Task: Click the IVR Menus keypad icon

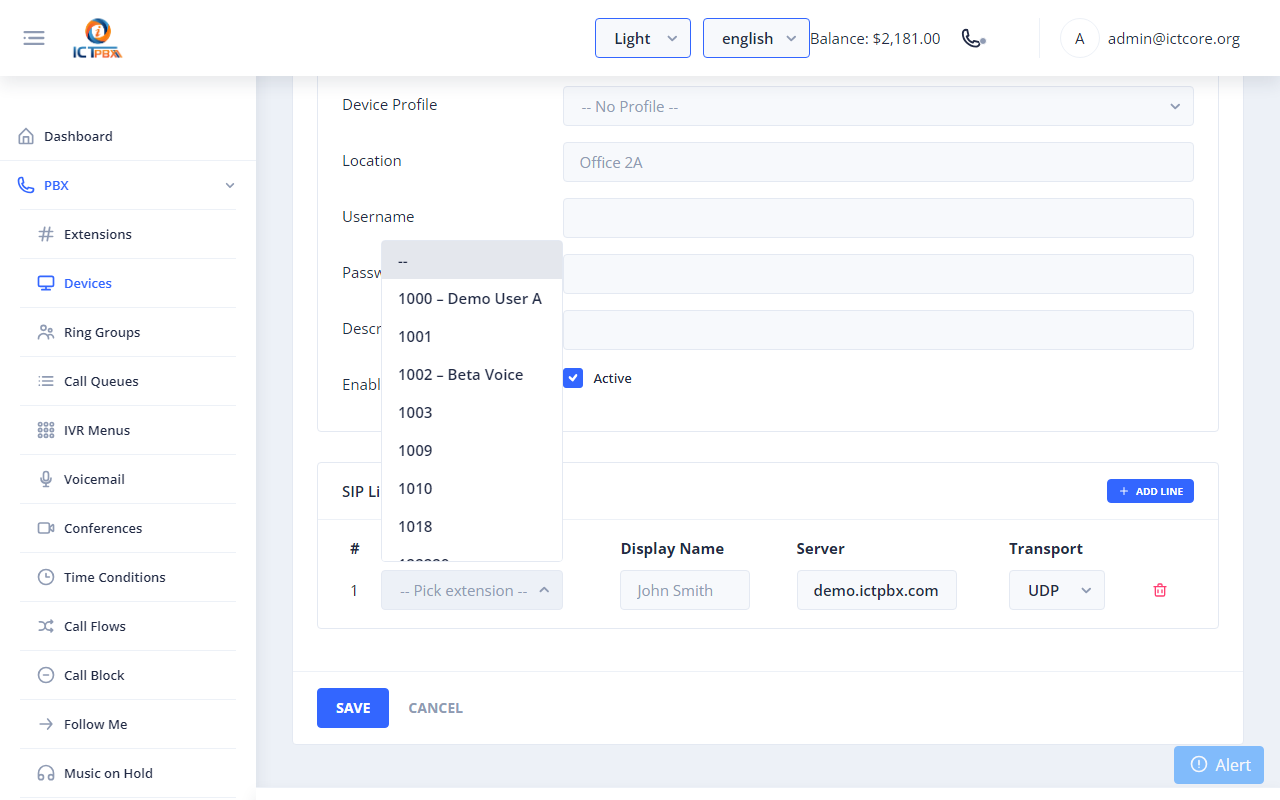Action: (x=46, y=430)
